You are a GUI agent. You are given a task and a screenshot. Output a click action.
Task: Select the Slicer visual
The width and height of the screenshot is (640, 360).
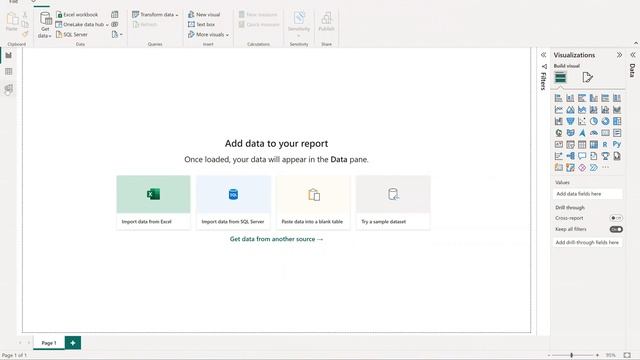570,144
